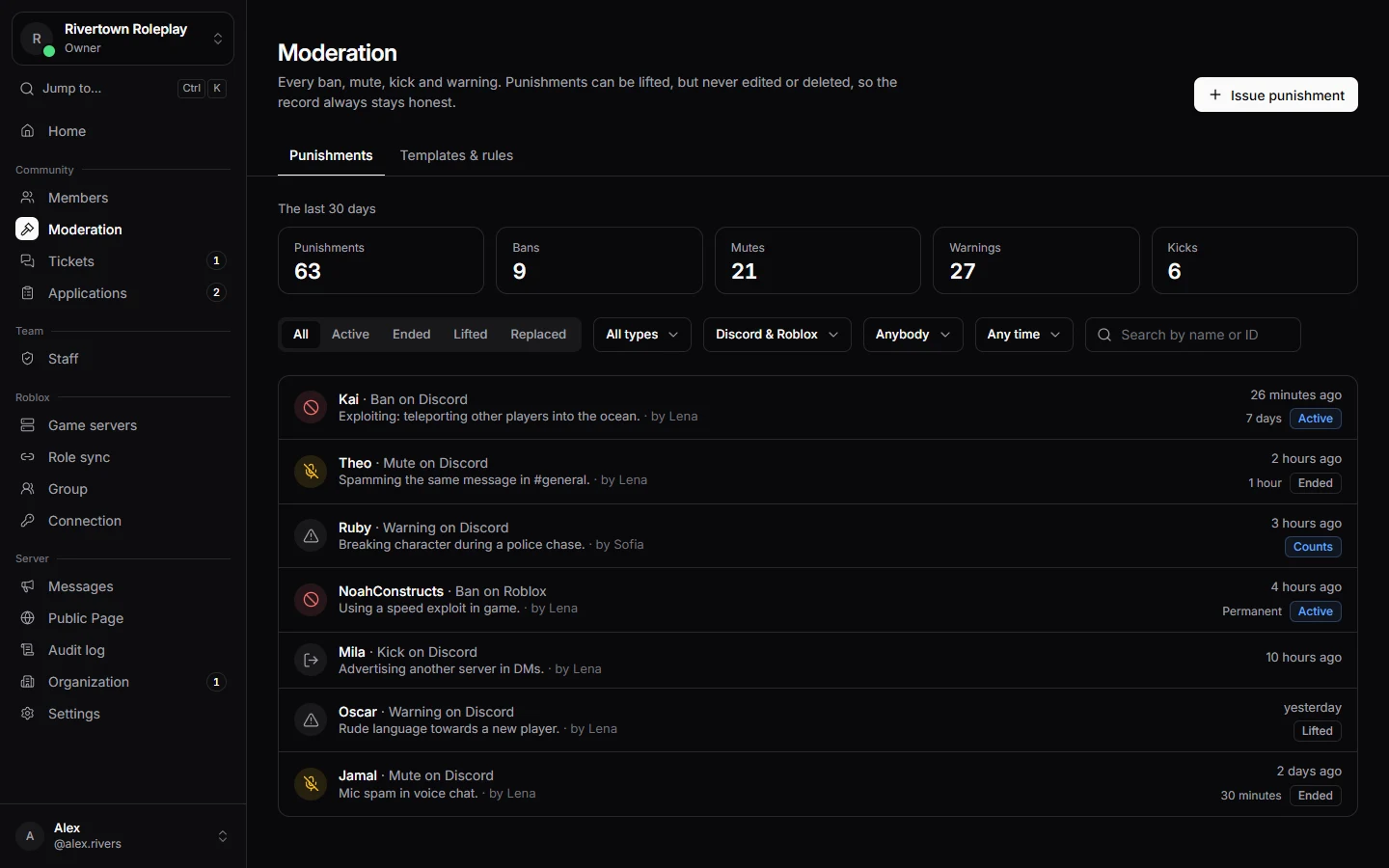
Task: Switch to the Punishments tab
Action: coord(331,155)
